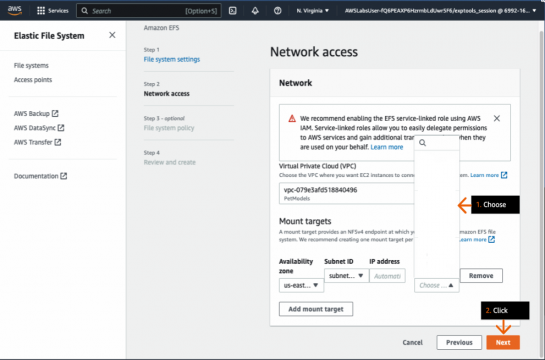Open the Subnet ID dropdown
545x360 pixels.
coord(346,276)
